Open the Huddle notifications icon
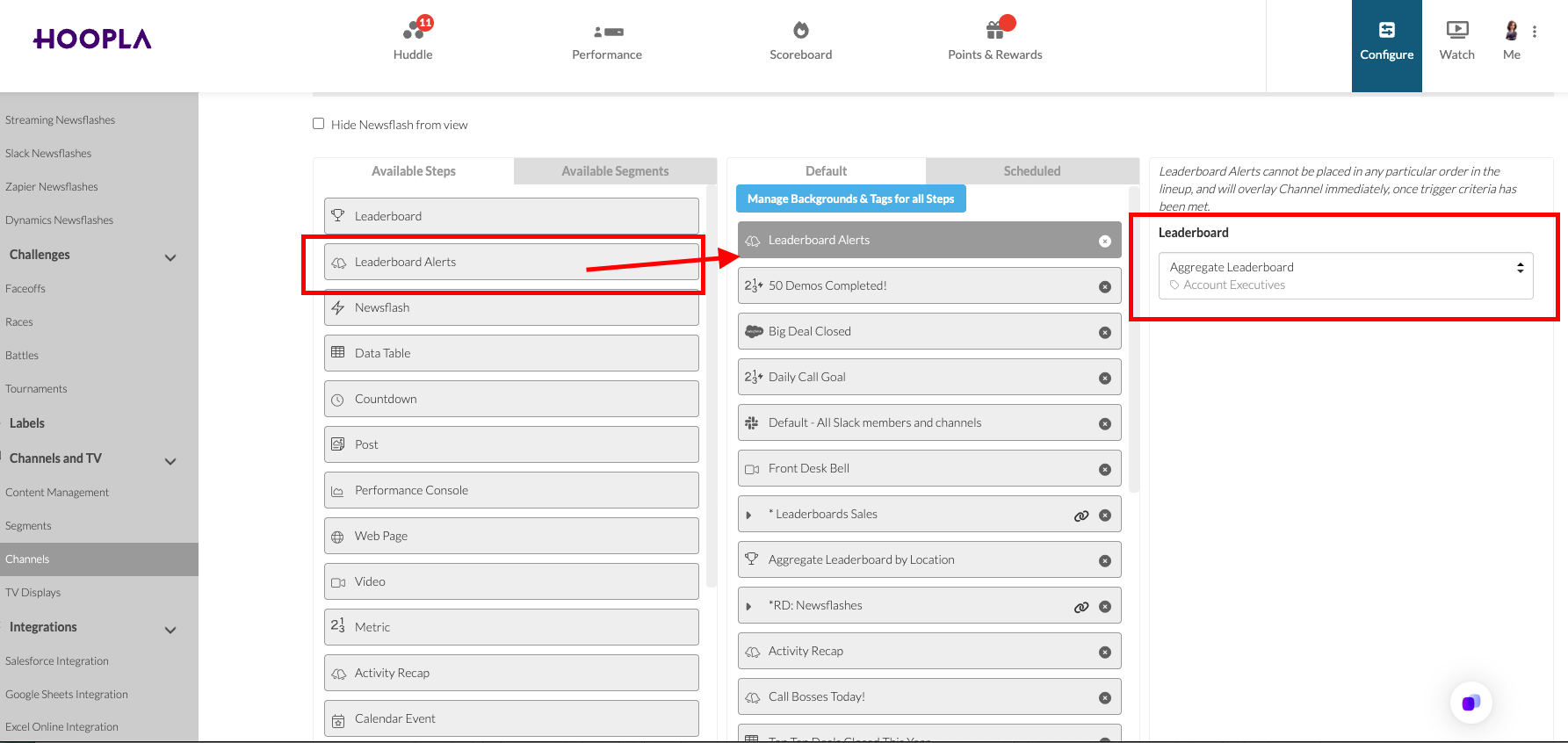Viewport: 1568px width, 743px height. [x=414, y=30]
